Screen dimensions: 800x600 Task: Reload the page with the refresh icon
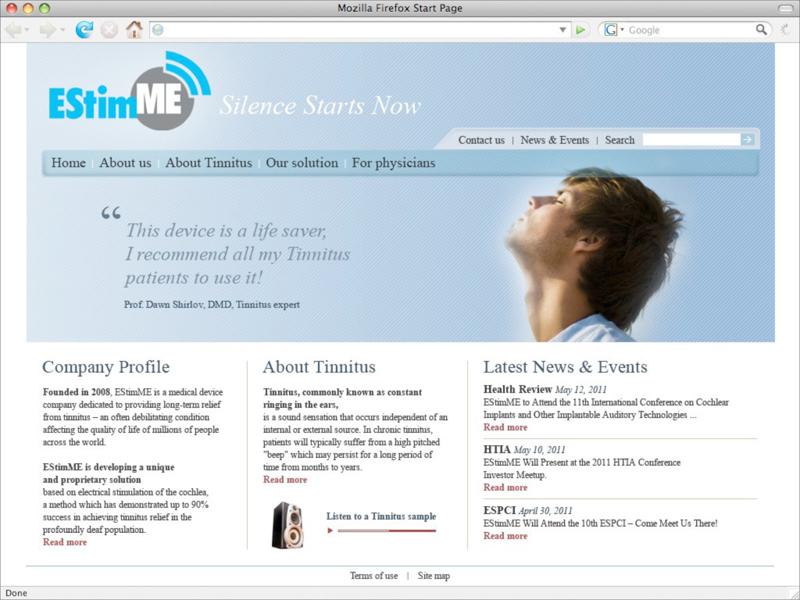pos(84,30)
